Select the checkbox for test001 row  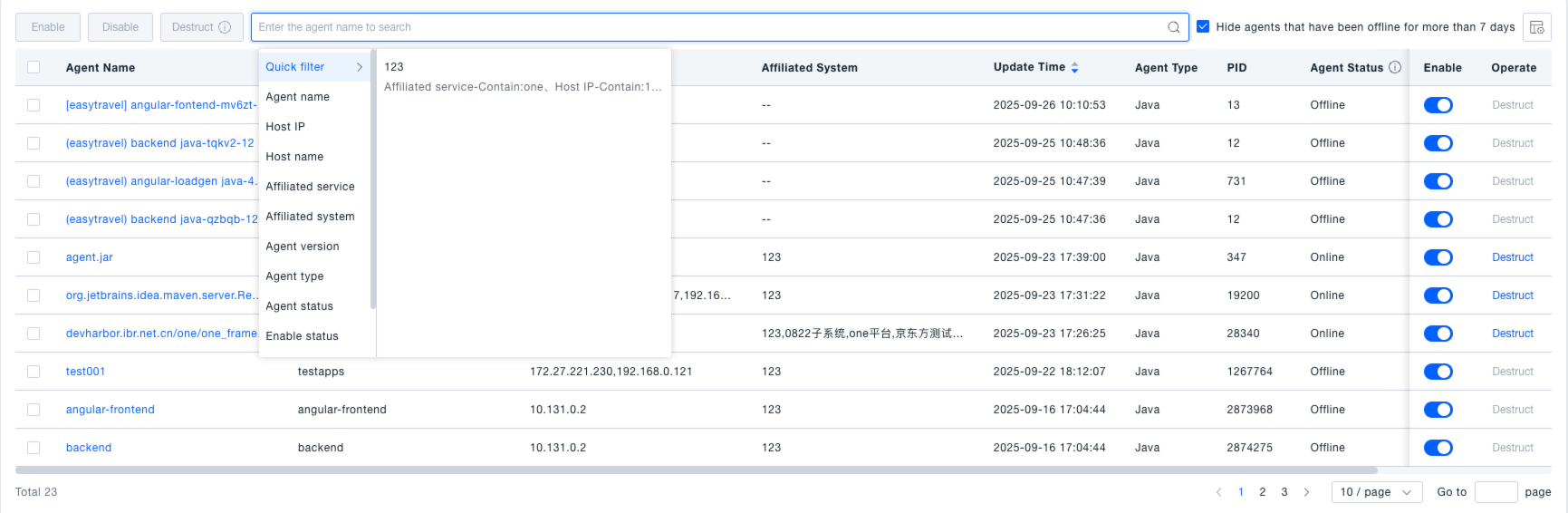click(34, 372)
